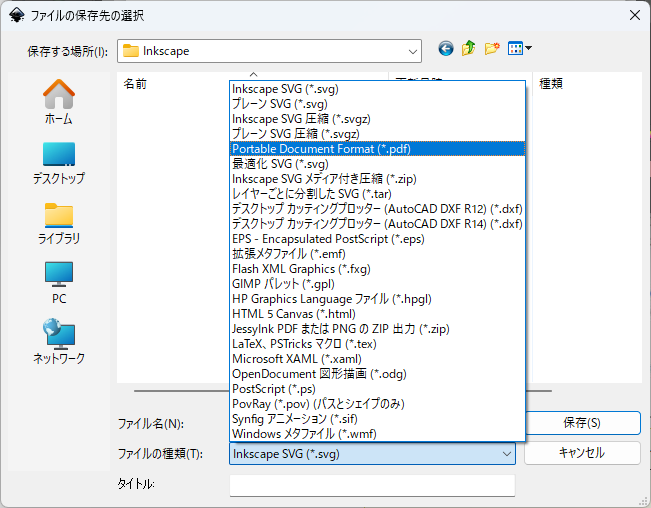Click the Inkscape logo in title bar
The height and width of the screenshot is (508, 651).
point(16,15)
